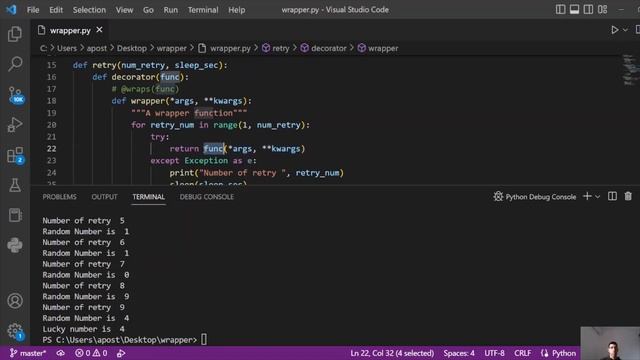The image size is (640, 360).
Task: Open the Python extension view in activity bar
Action: [15, 245]
